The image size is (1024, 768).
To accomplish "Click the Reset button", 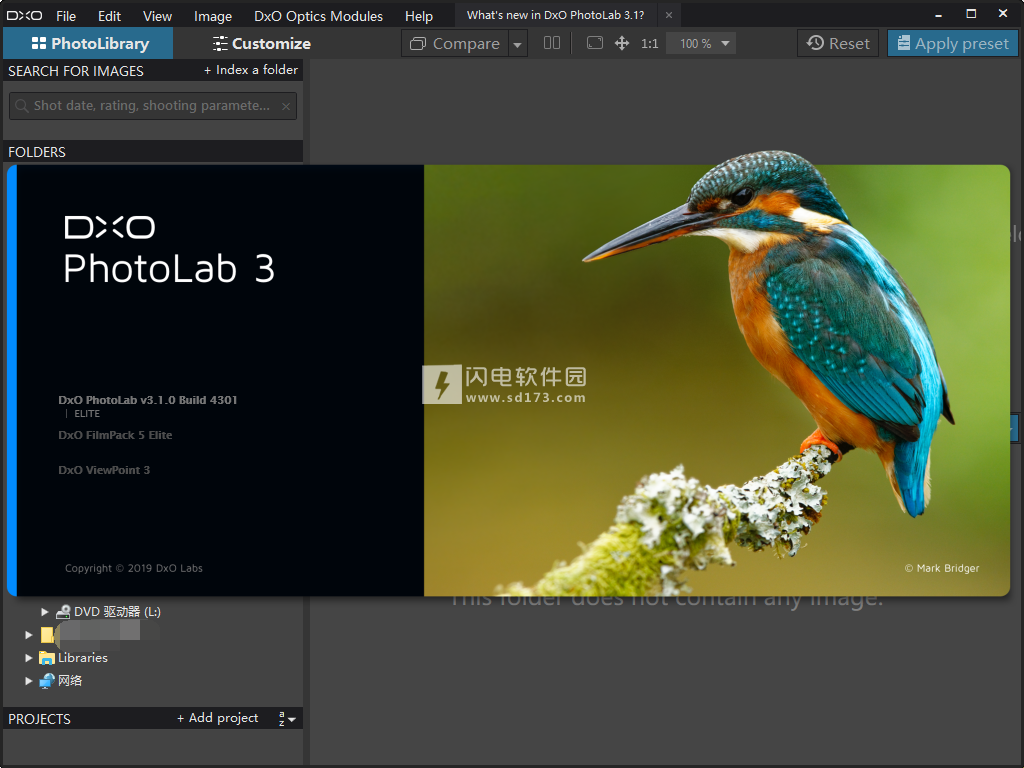I will coord(838,43).
